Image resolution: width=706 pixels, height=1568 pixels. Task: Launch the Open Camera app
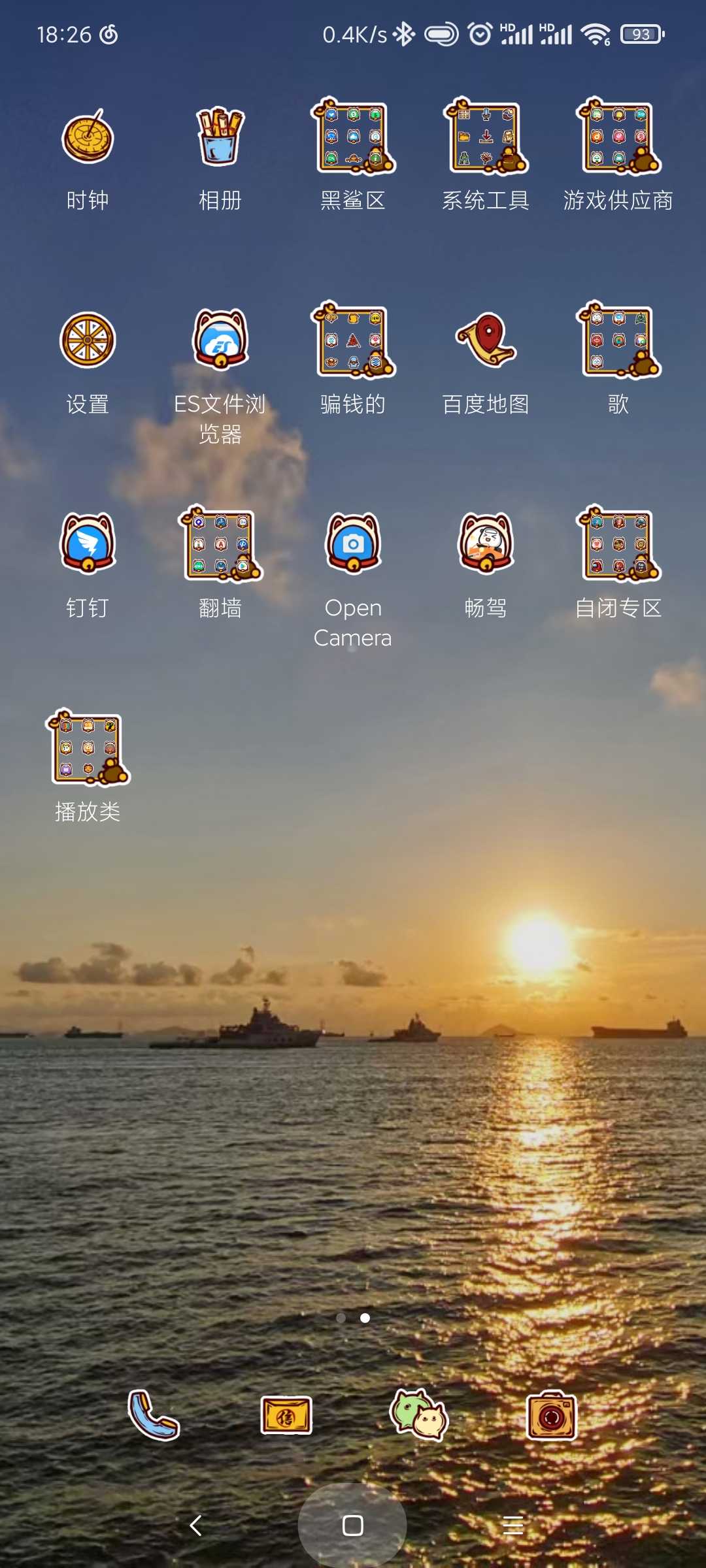coord(353,544)
